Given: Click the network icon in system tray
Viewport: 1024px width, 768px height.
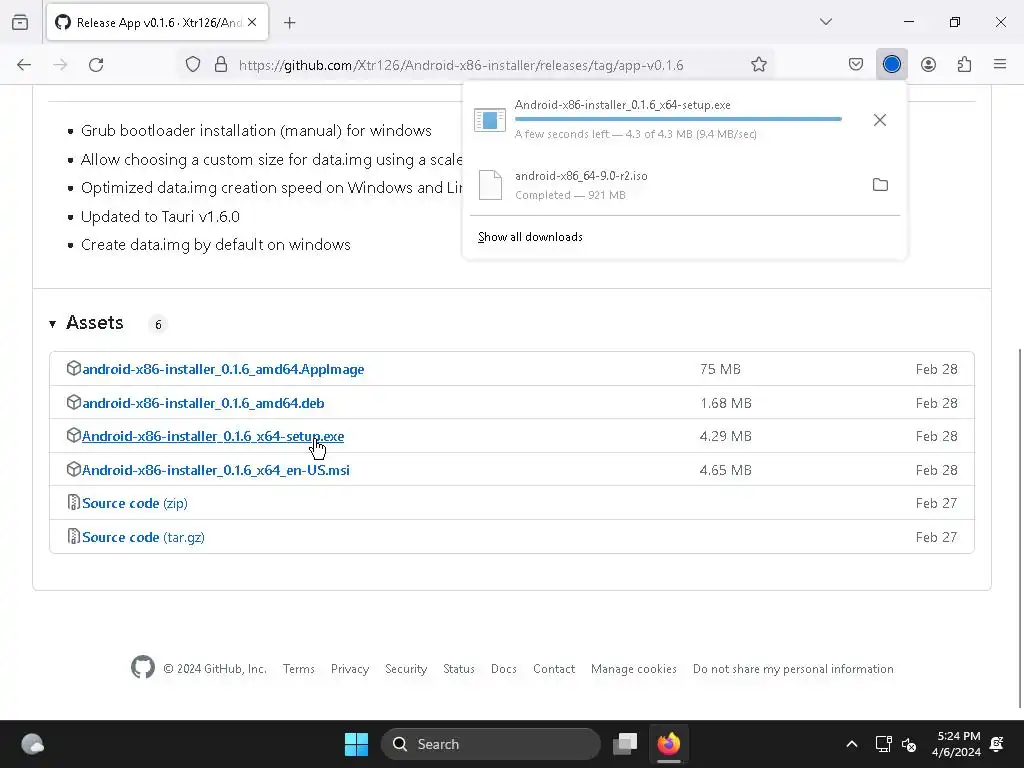Looking at the screenshot, I should point(883,744).
